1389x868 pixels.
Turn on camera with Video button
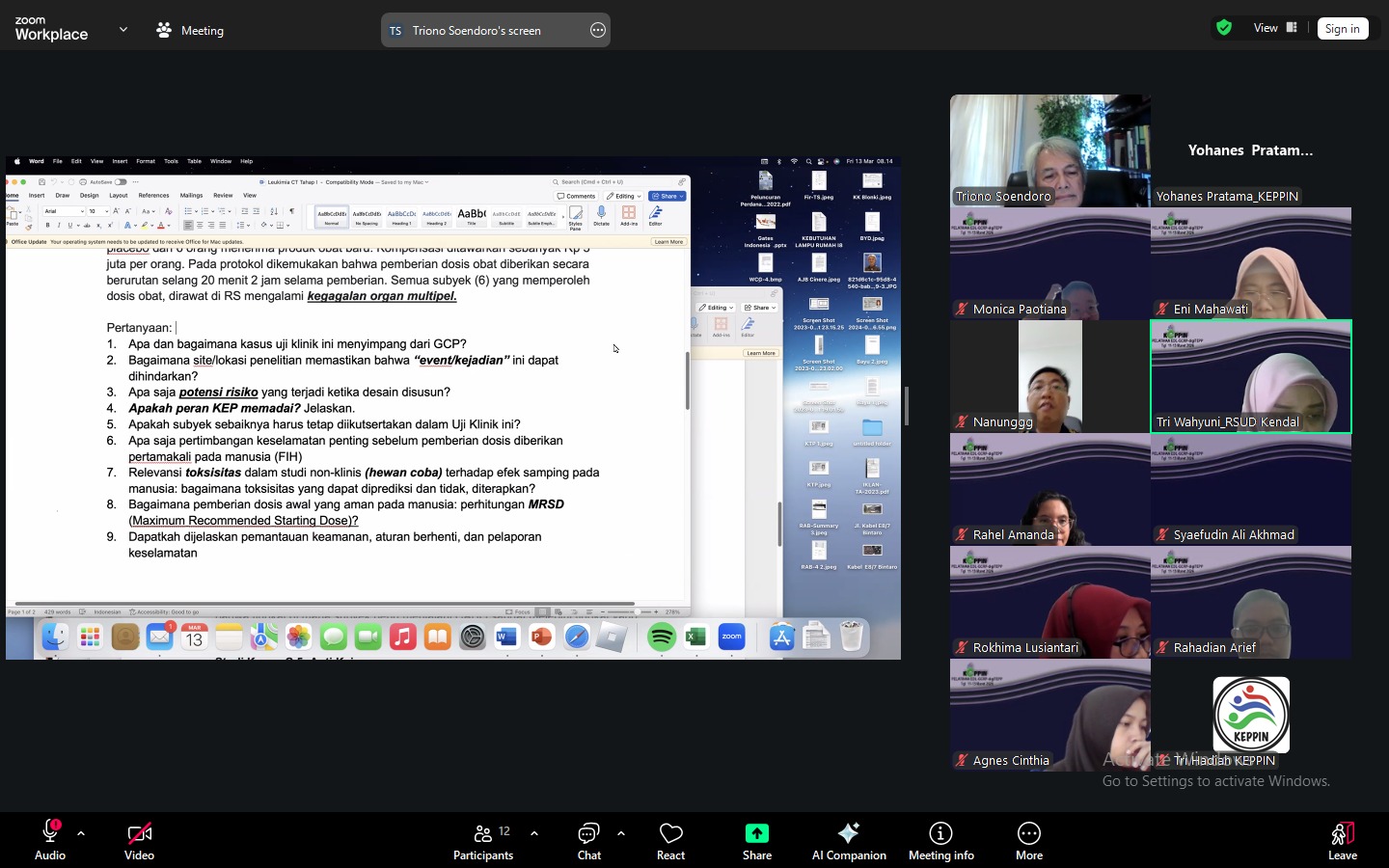(139, 841)
